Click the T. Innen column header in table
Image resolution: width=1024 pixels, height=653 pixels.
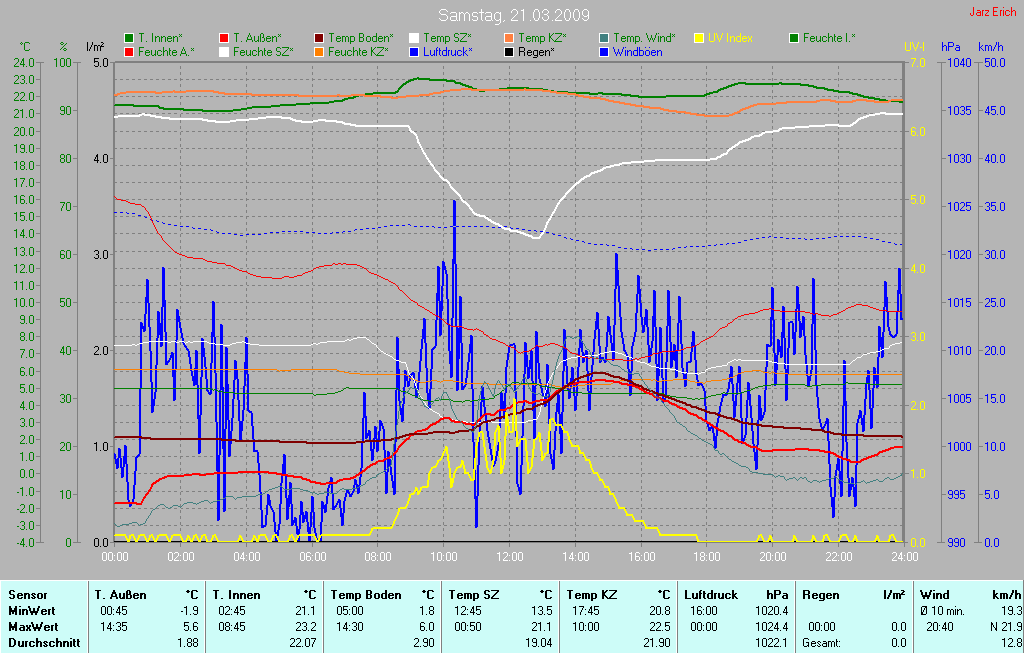click(x=236, y=595)
